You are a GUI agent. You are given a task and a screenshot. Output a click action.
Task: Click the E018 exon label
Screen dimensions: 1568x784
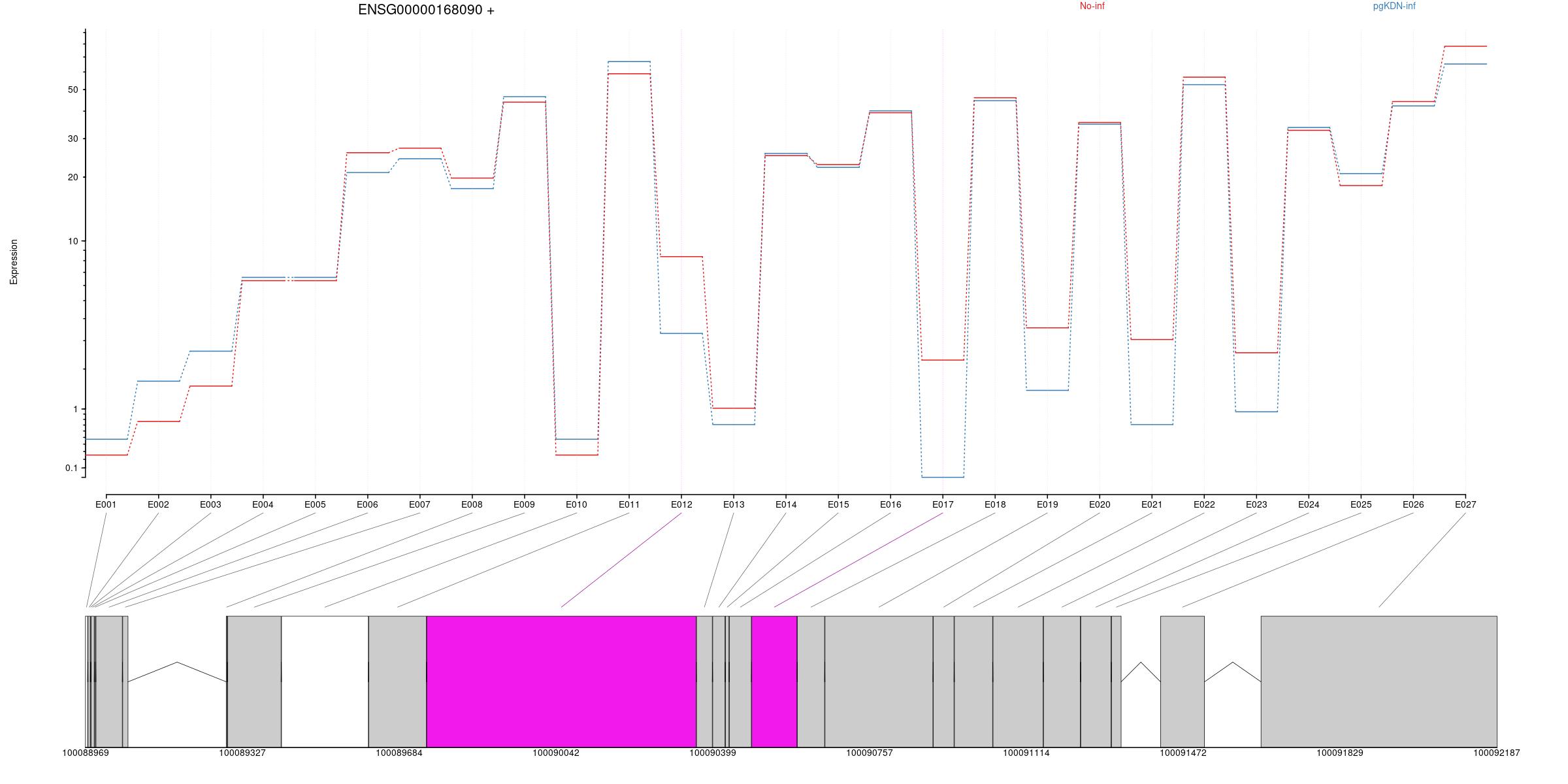(995, 504)
